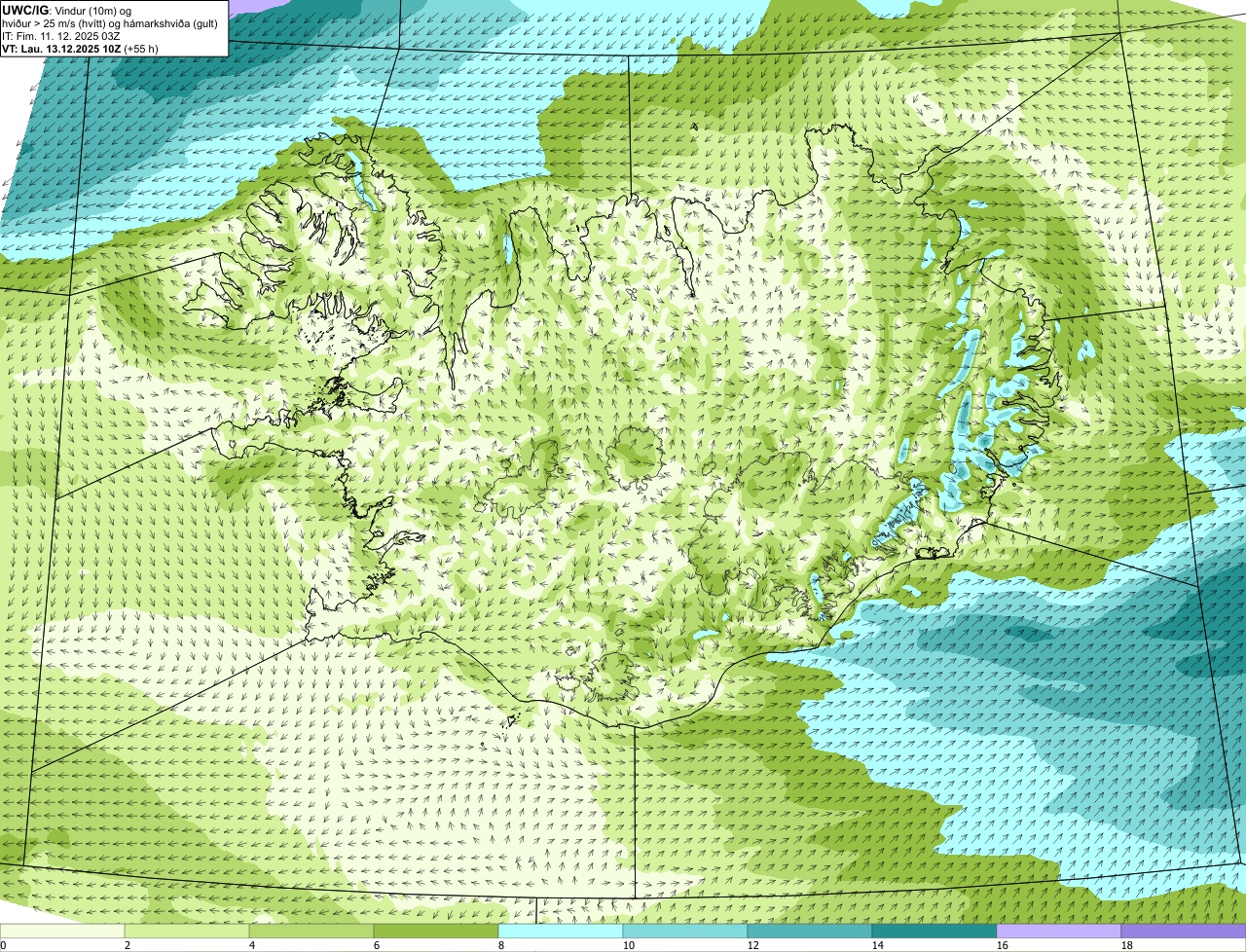Click the '8' tick label on the color scale
Screen dimensions: 1246x952
(501, 945)
